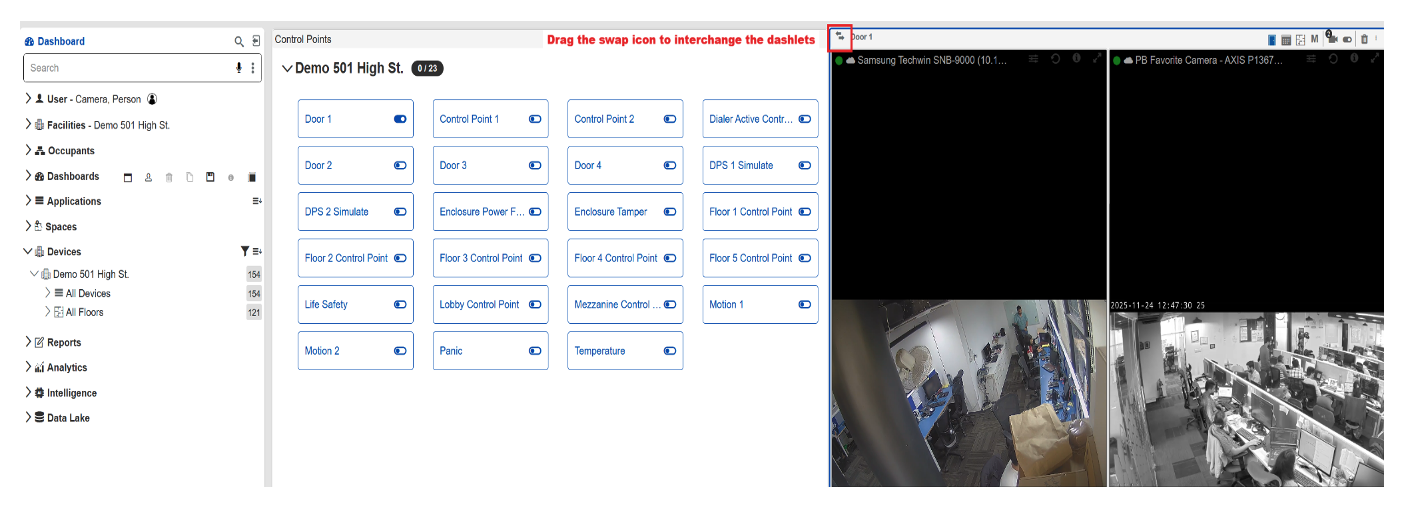
Task: Toggle the pill switch in Door 1 toolbar
Action: pyautogui.click(x=1348, y=40)
